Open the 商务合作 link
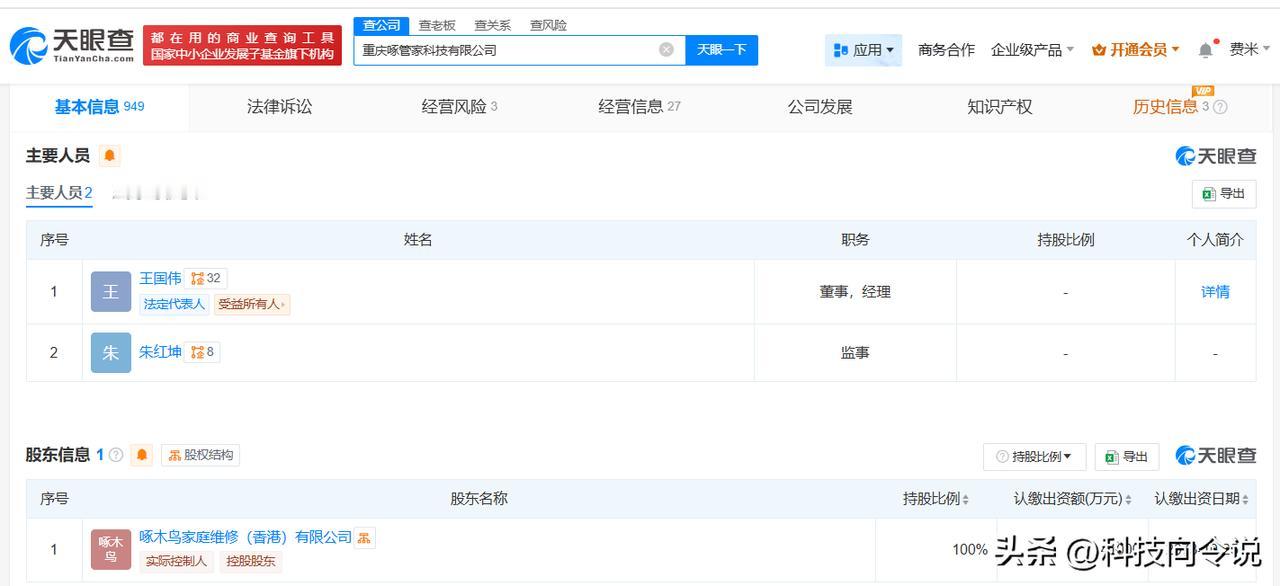The height and width of the screenshot is (586, 1280). tap(946, 50)
